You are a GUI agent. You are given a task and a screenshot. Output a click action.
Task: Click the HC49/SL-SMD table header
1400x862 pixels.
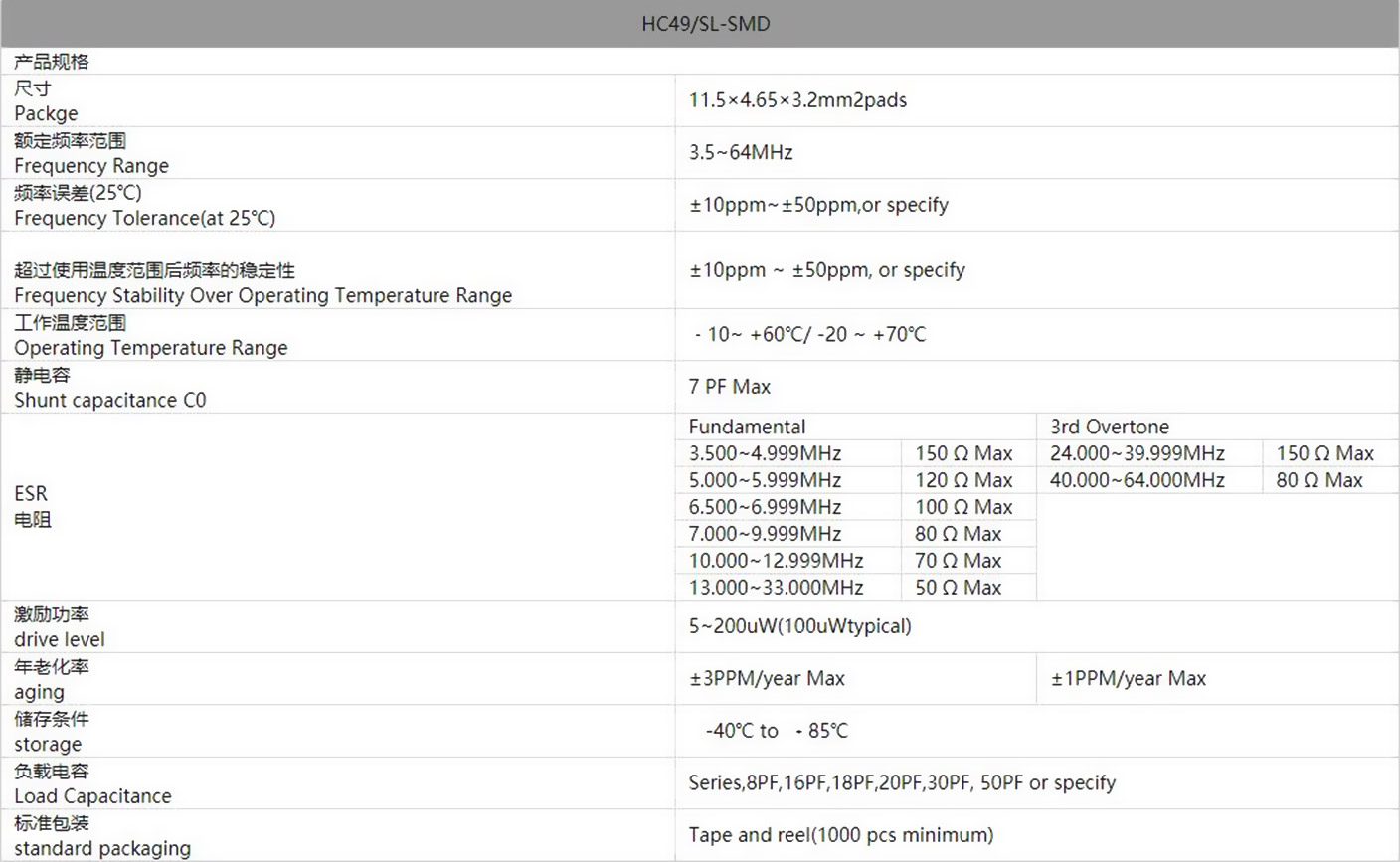point(705,24)
